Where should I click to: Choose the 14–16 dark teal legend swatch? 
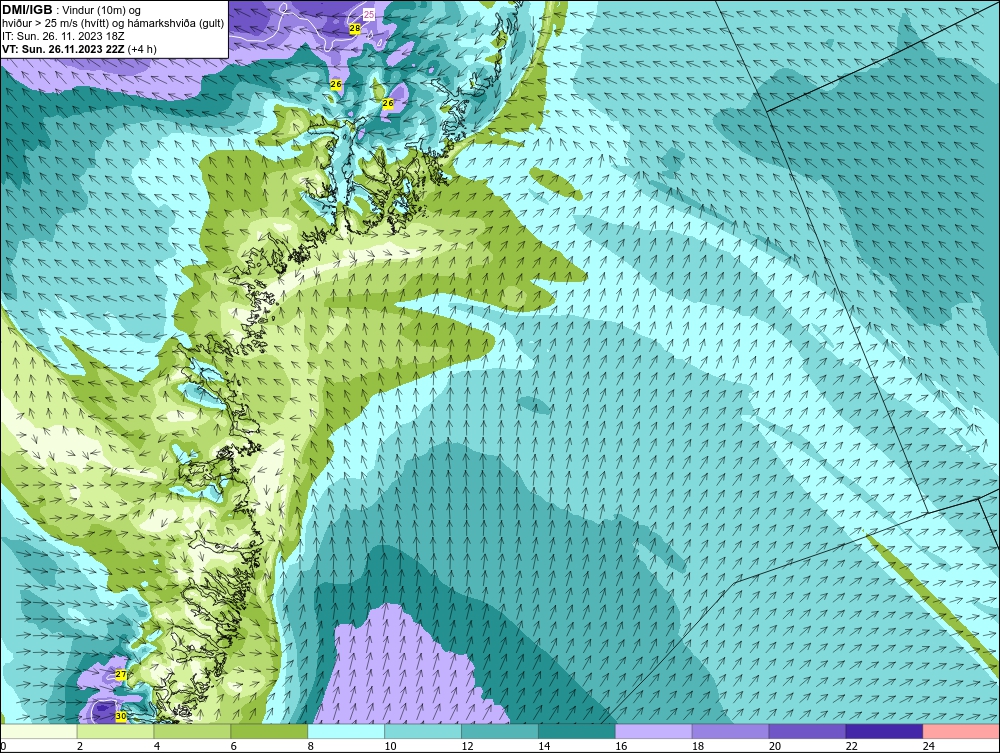pos(577,731)
